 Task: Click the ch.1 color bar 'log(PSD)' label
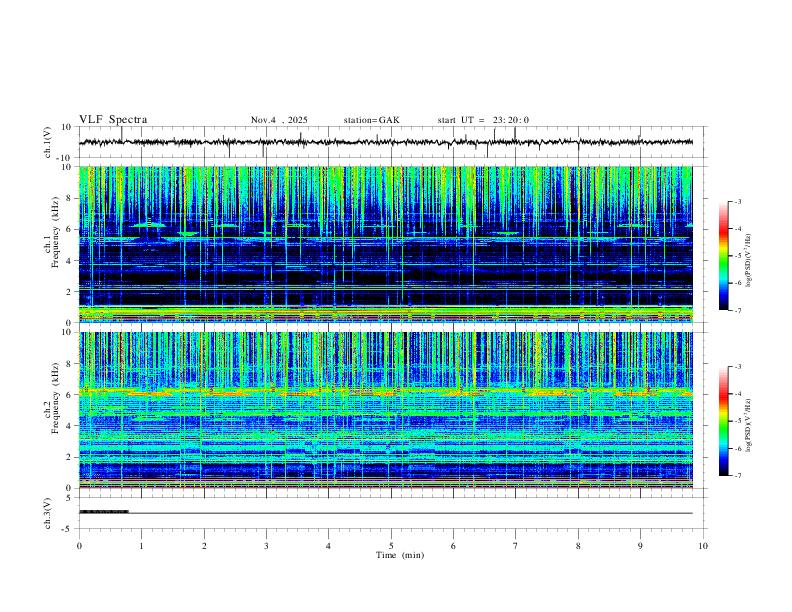coord(749,261)
